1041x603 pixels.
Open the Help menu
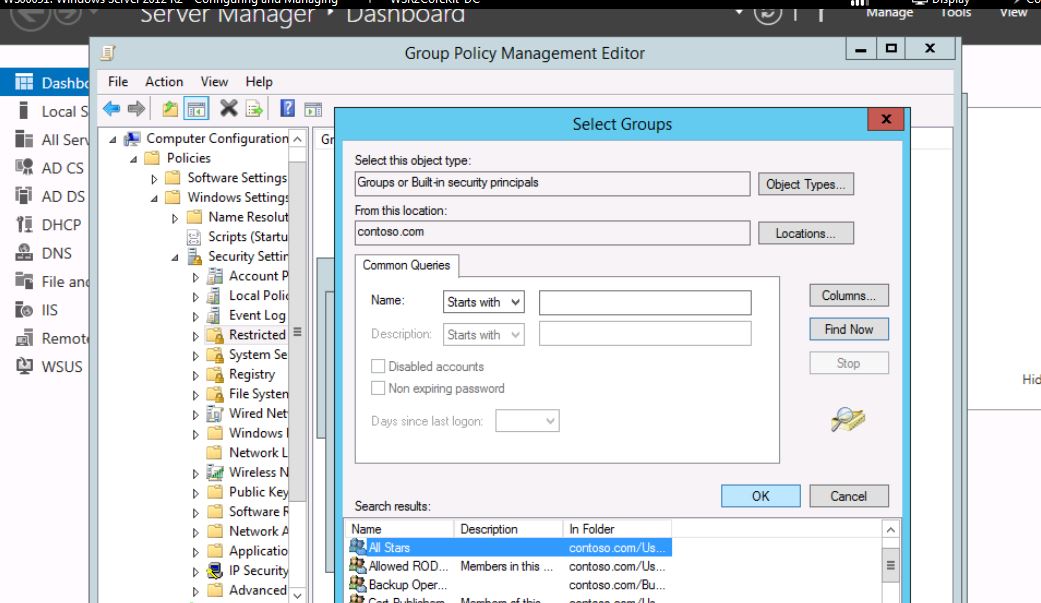pos(259,82)
